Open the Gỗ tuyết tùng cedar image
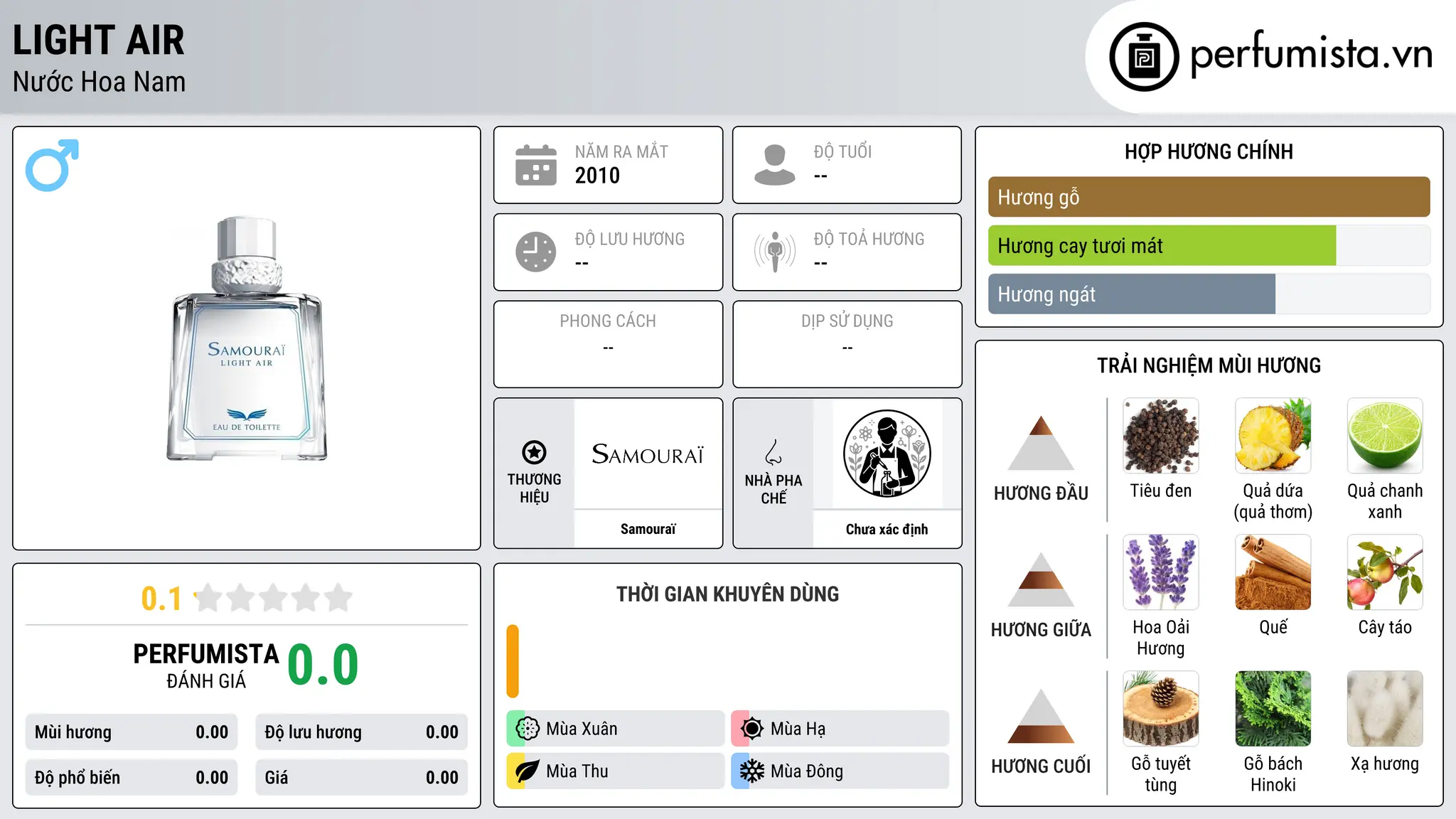 pyautogui.click(x=1161, y=709)
